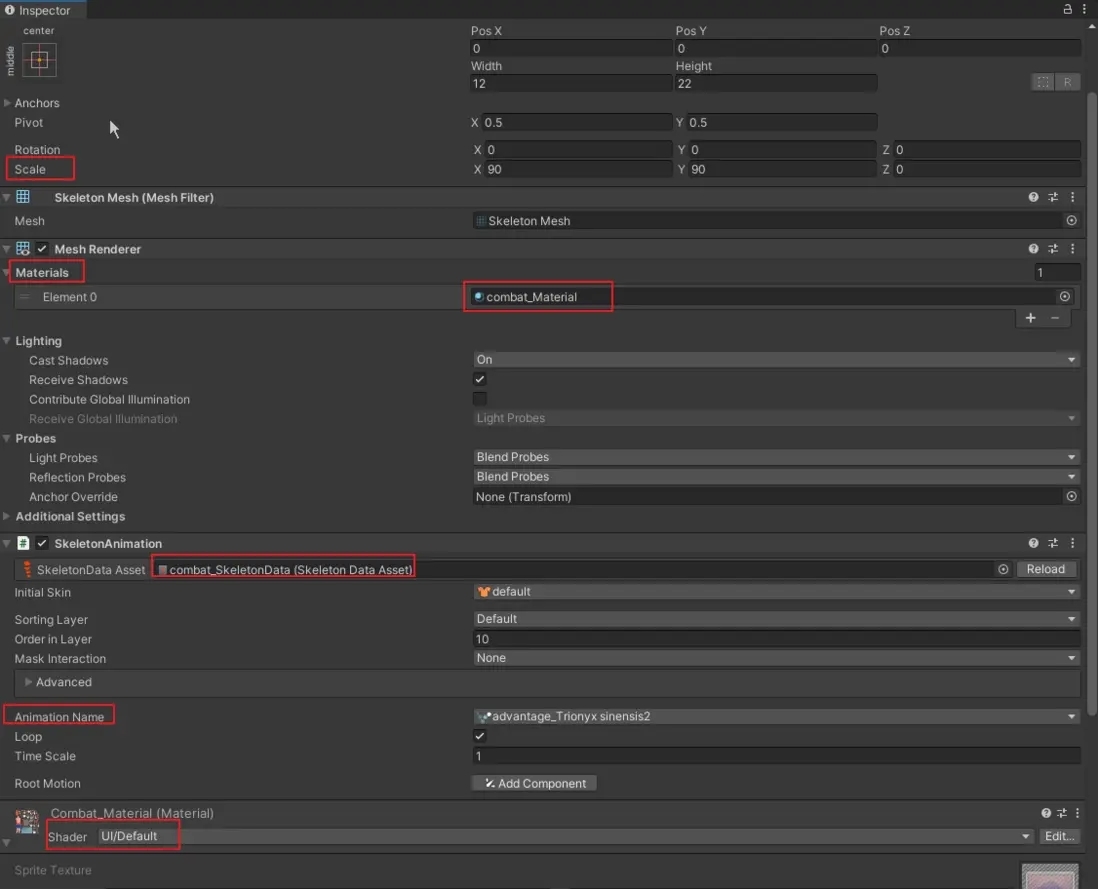Disable the Mesh Renderer component checkbox

(42, 249)
